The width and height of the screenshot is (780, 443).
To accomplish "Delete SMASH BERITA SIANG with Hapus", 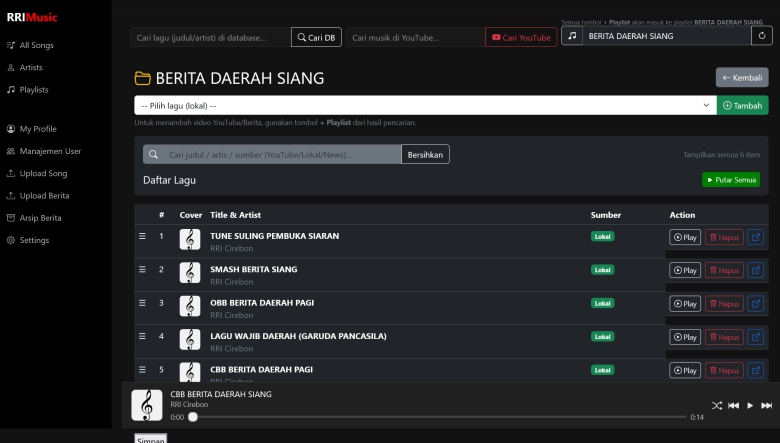I will (x=724, y=270).
